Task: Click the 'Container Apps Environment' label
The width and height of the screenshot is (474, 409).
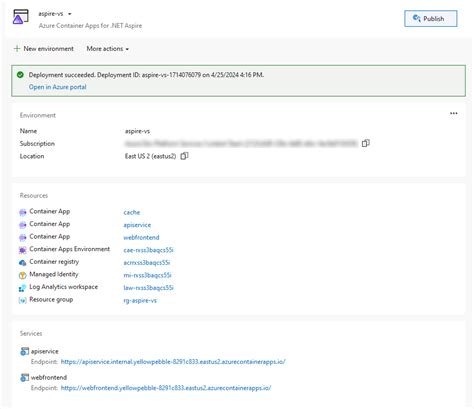Action: coord(70,249)
